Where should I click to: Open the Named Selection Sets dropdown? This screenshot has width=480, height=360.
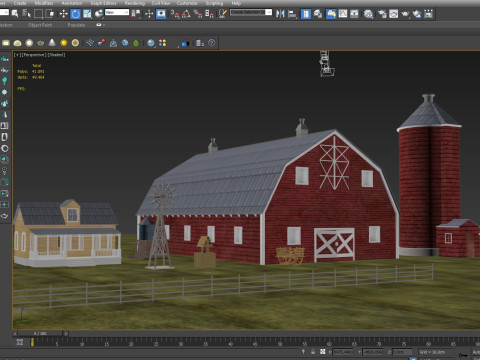(x=251, y=12)
